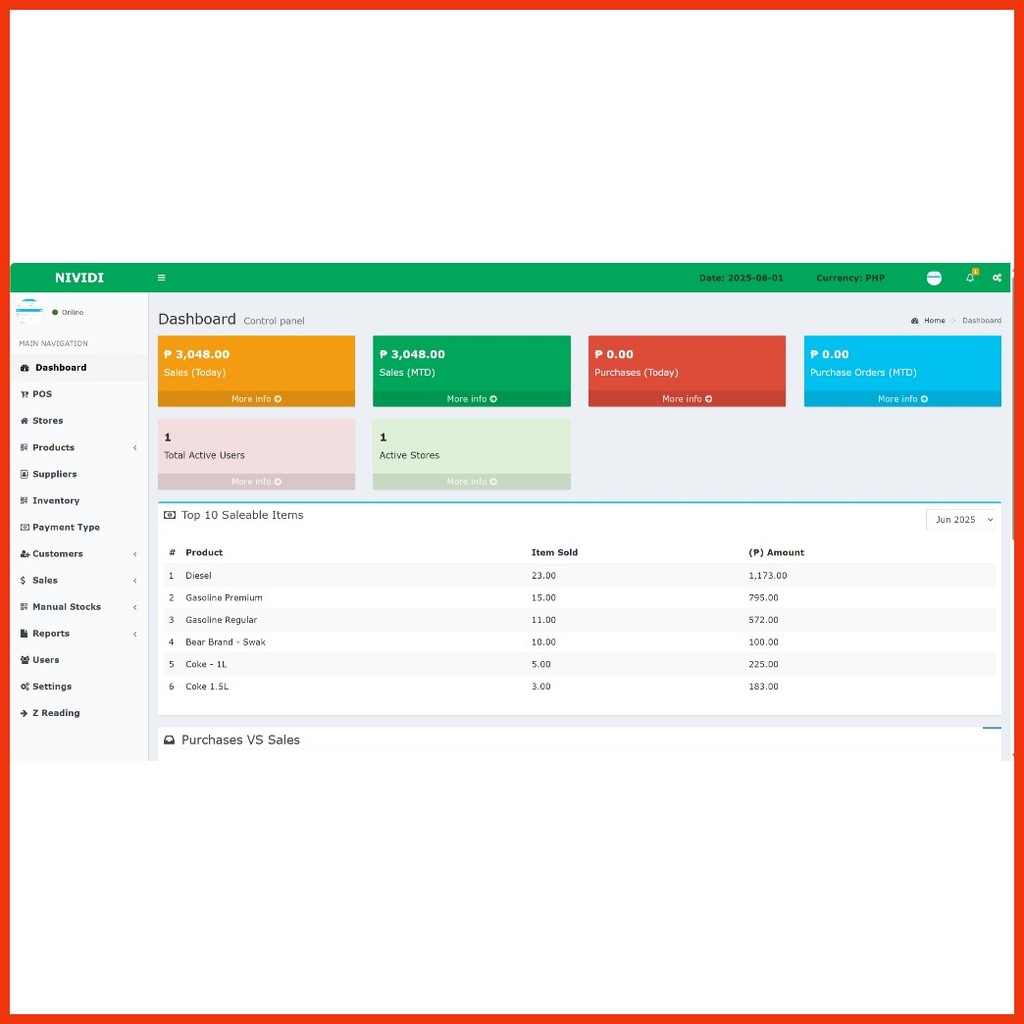Expand the Reports submenu chevron
Screen dimensions: 1024x1024
[x=135, y=634]
